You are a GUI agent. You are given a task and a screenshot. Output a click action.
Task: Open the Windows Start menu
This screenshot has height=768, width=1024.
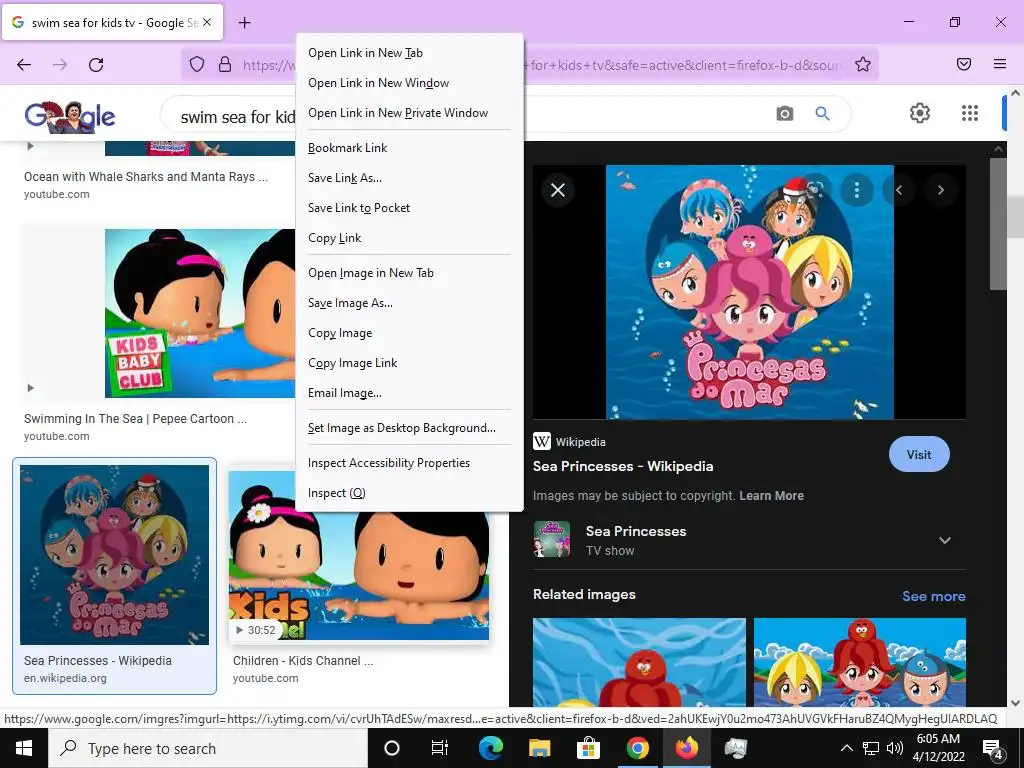coord(24,748)
